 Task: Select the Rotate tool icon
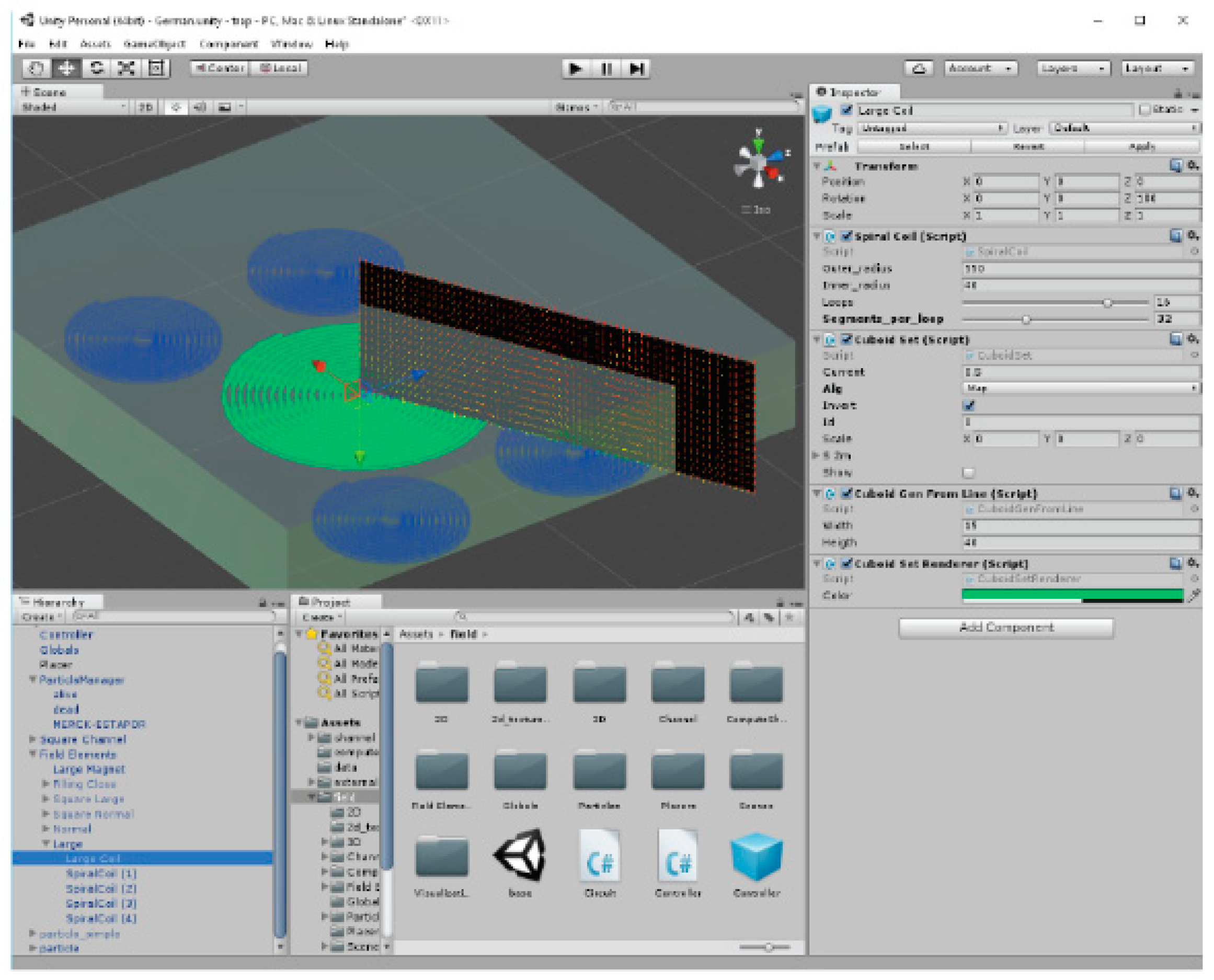(x=97, y=69)
